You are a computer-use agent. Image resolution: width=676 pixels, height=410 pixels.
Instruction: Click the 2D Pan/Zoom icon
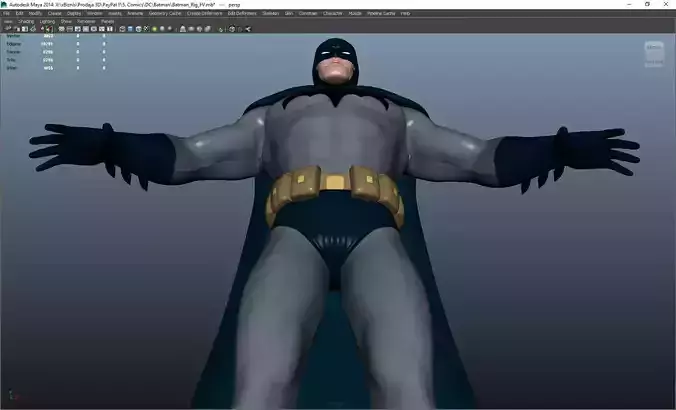pyautogui.click(x=42, y=29)
